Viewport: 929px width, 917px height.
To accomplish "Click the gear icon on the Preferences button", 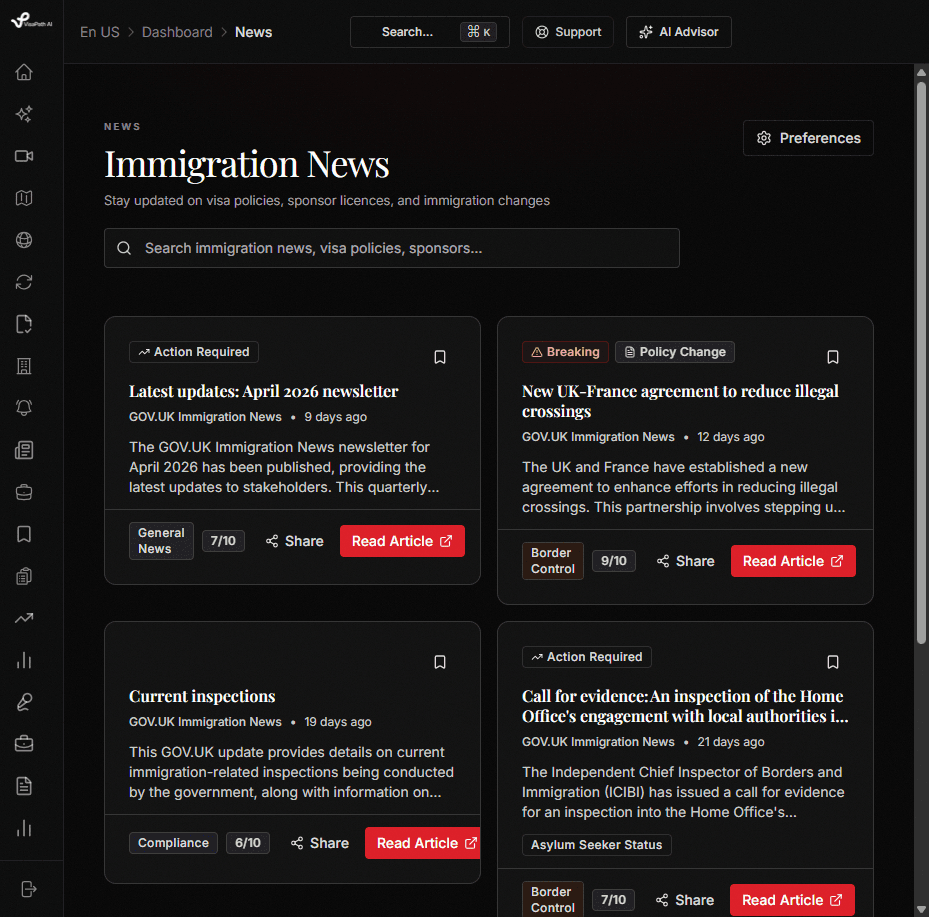I will coord(764,138).
